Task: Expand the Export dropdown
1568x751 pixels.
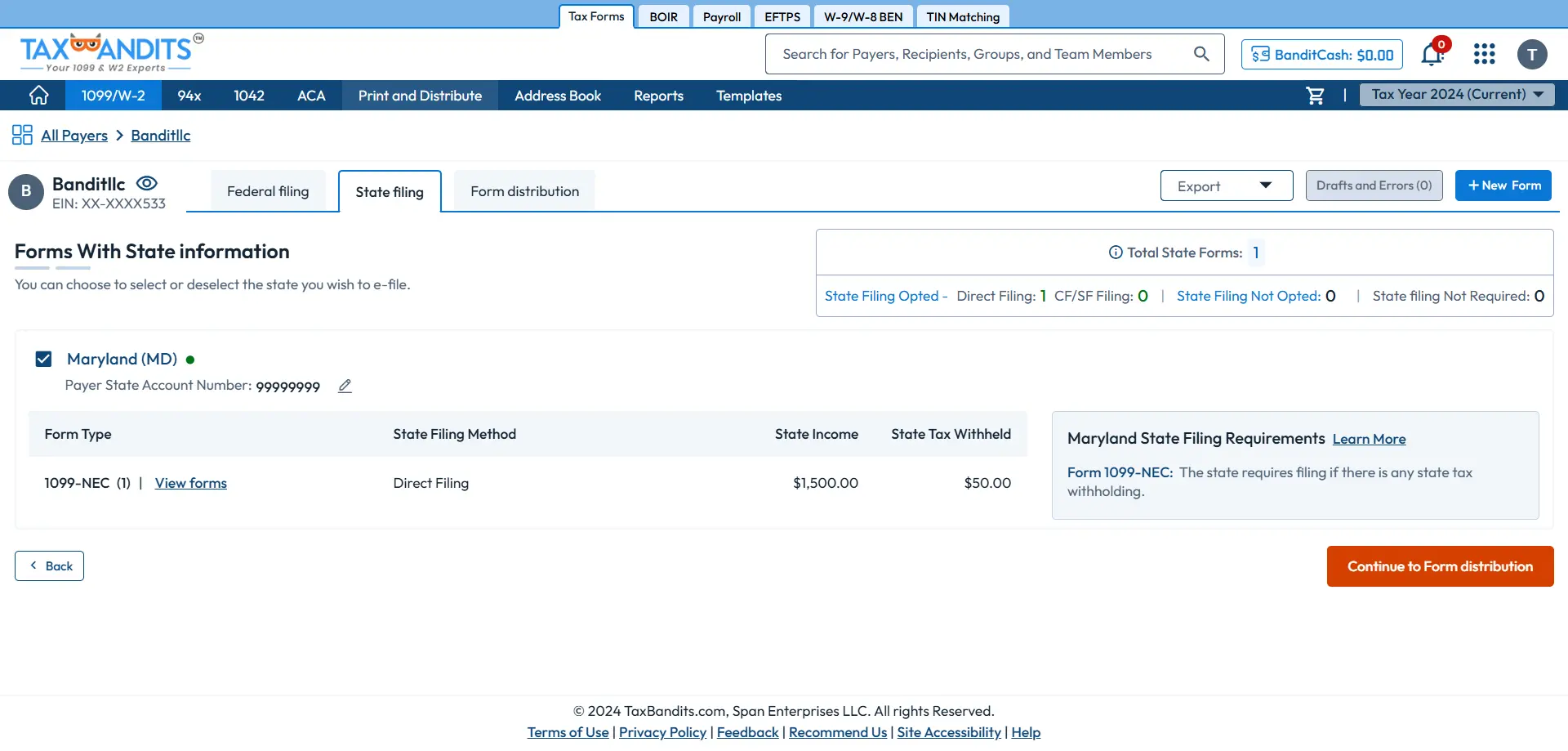Action: click(1227, 186)
